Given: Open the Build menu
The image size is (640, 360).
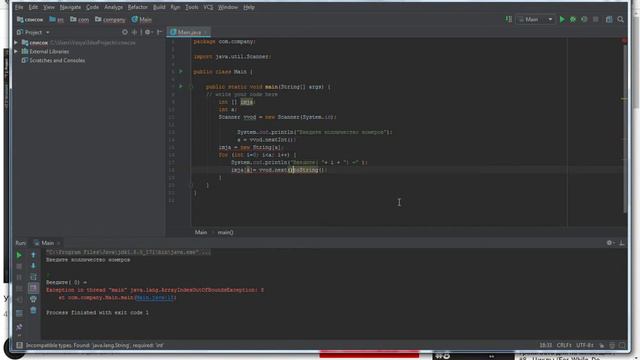Looking at the screenshot, I should click(x=159, y=7).
